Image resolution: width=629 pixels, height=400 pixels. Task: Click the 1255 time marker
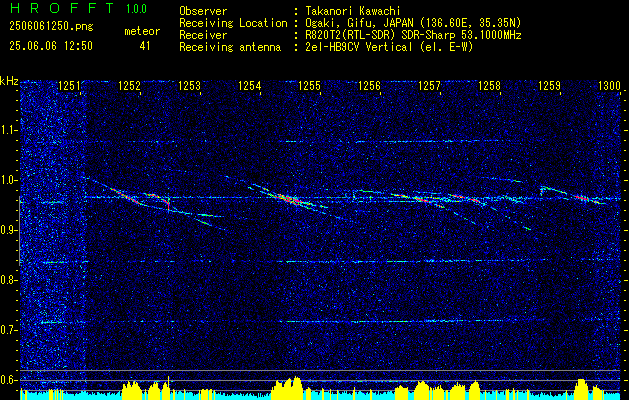(x=309, y=86)
